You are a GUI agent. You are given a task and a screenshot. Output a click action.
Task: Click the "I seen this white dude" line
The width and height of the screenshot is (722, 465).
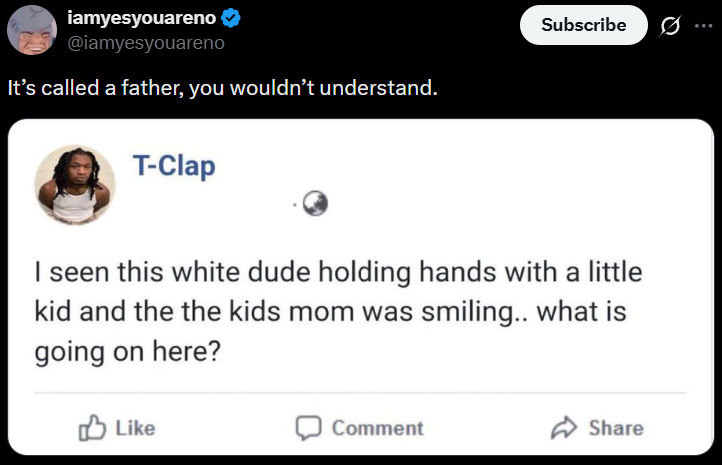(337, 272)
